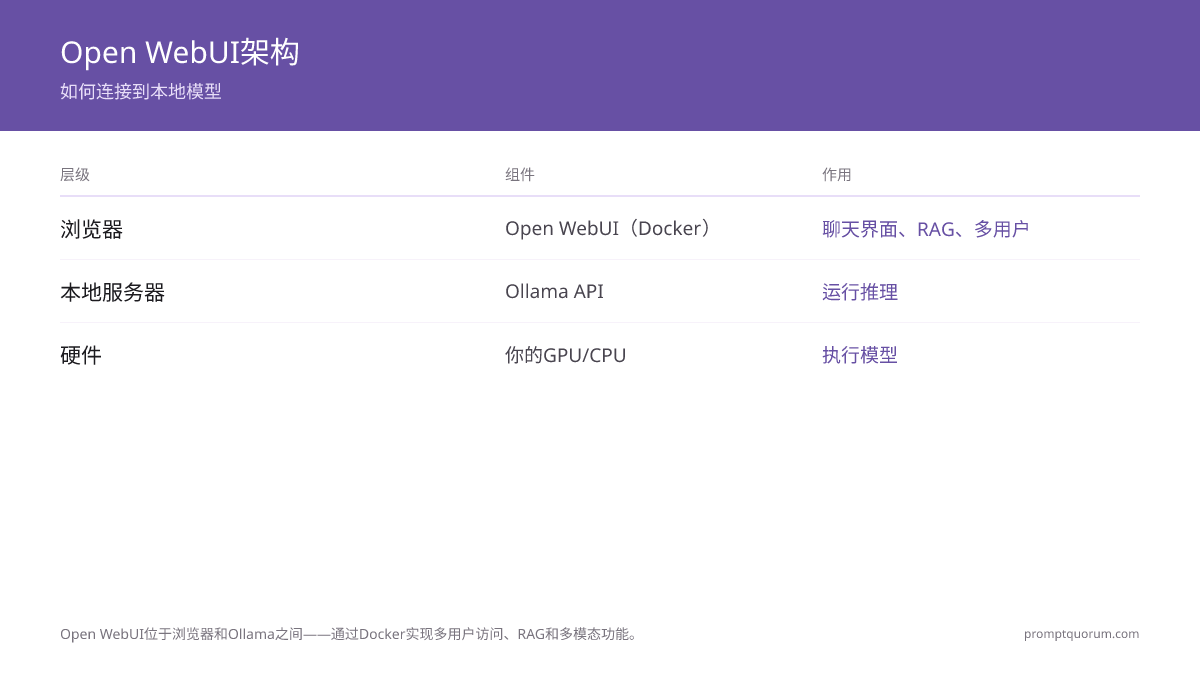This screenshot has height=675, width=1200.
Task: Click the cell 'Ollama API'
Action: 554,292
